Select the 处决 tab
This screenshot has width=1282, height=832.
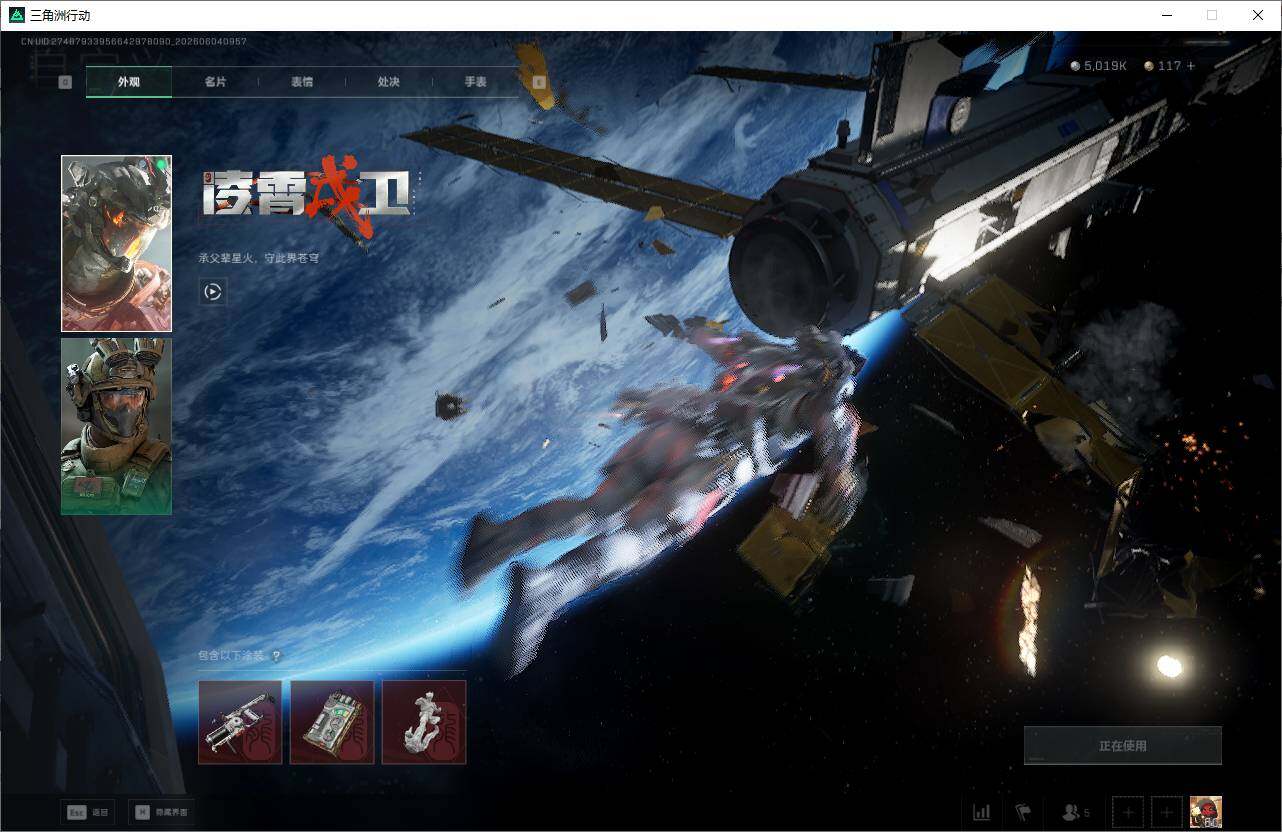coord(389,82)
